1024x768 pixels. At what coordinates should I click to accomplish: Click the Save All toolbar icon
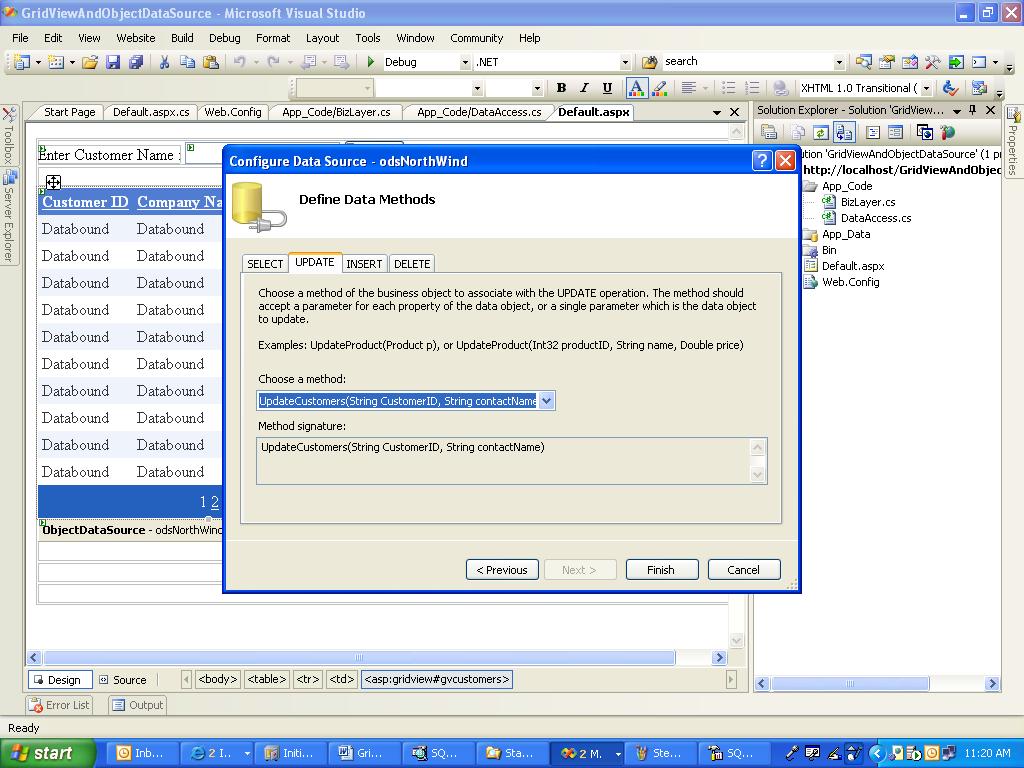pos(136,62)
